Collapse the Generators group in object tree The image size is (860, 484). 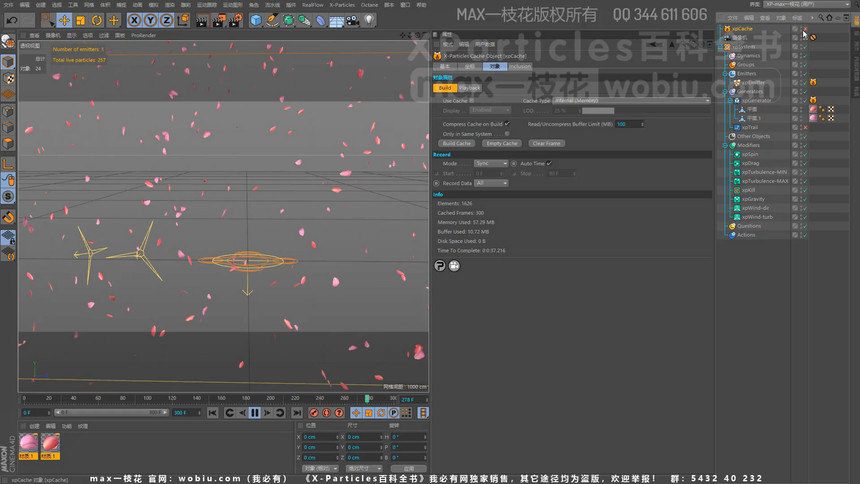[x=725, y=92]
